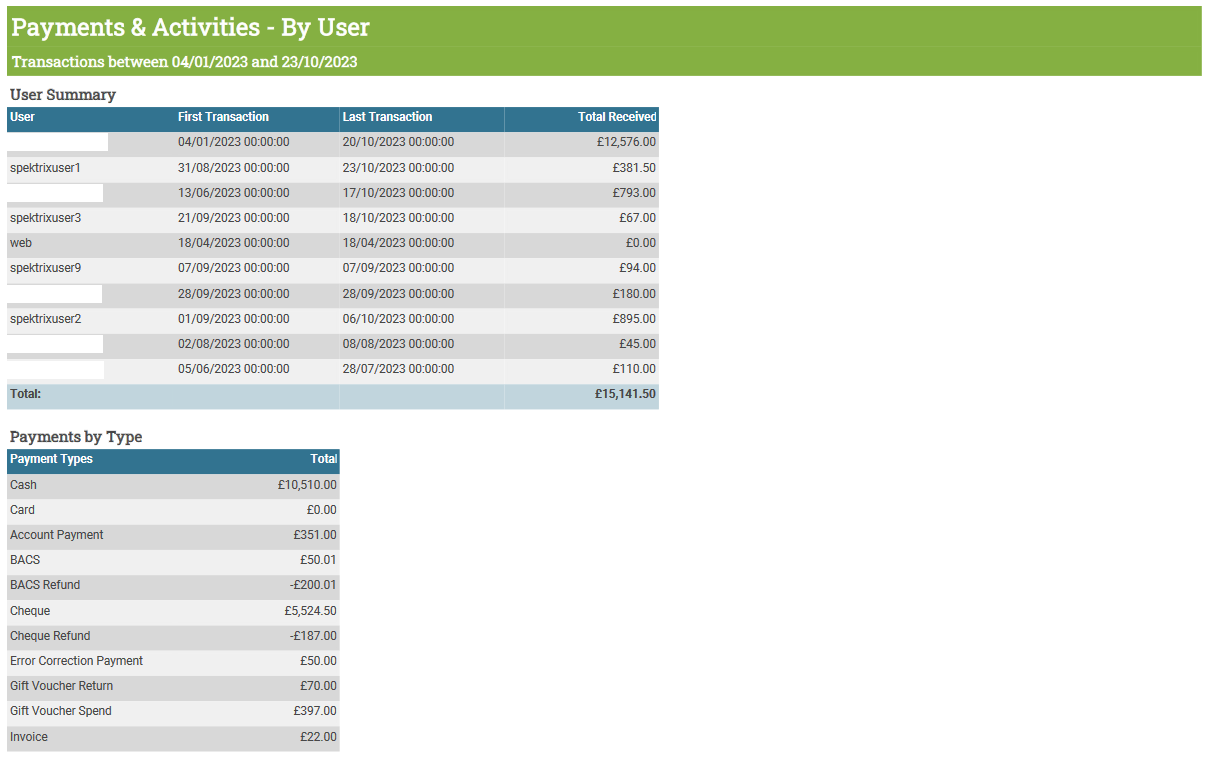This screenshot has width=1218, height=763.
Task: Select the Cash payment type row label
Action: tap(23, 485)
